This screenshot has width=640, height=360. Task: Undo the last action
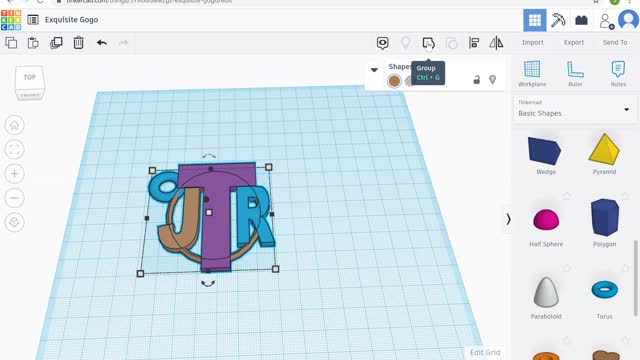click(x=102, y=42)
